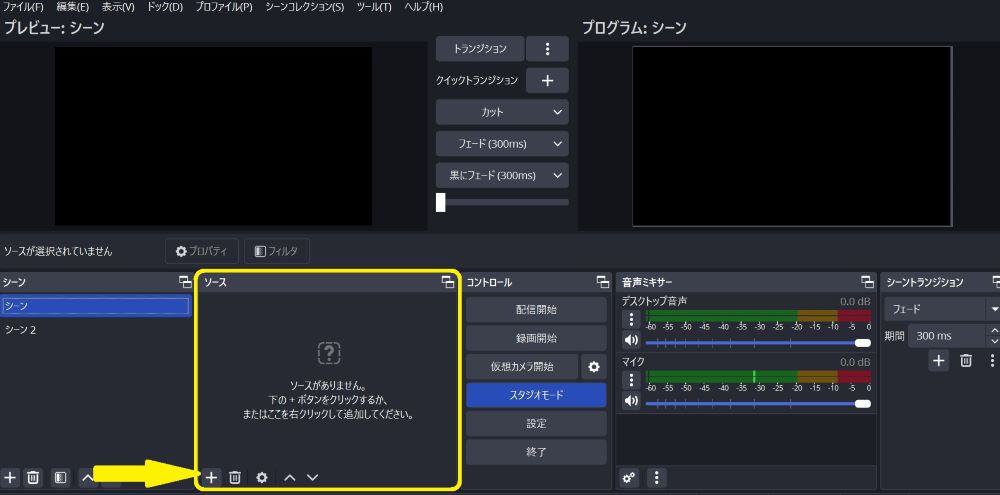Adjust the マイク volume slider
The image size is (1000, 495).
pyautogui.click(x=758, y=404)
